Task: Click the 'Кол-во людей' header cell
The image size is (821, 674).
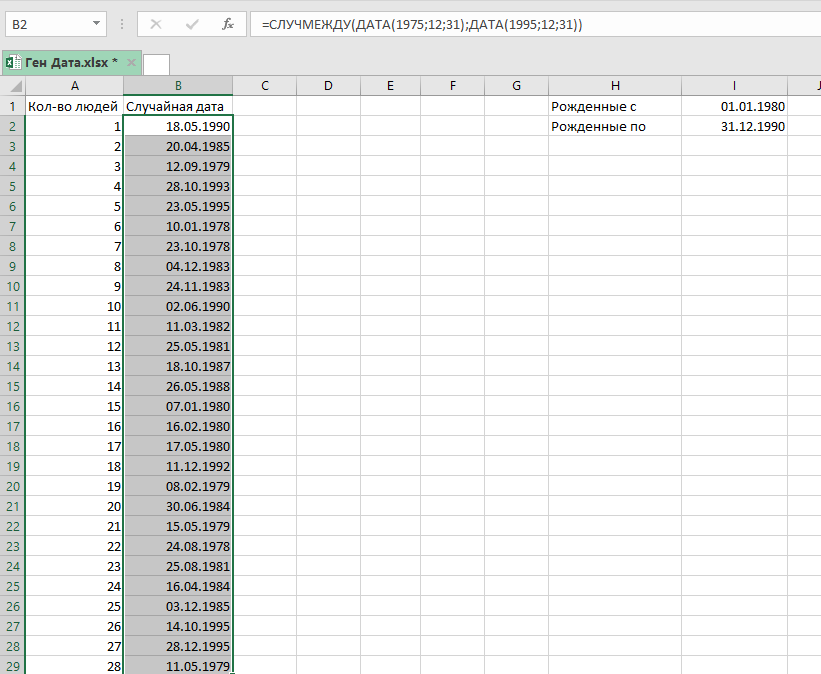Action: point(74,106)
